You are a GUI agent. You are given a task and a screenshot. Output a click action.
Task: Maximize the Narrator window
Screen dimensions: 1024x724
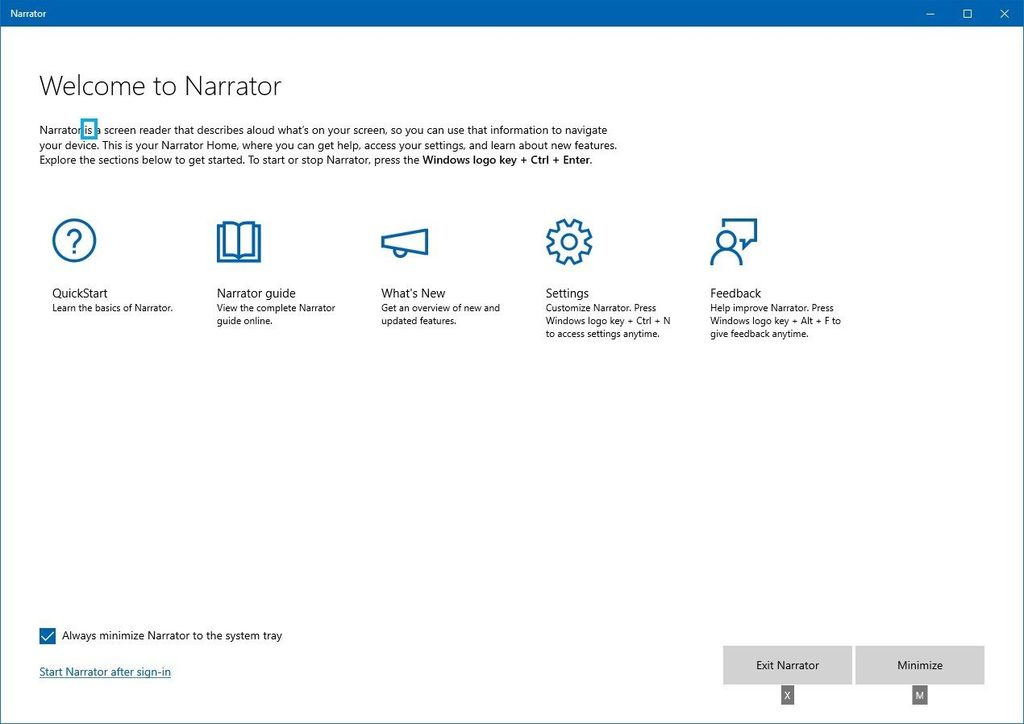[966, 13]
